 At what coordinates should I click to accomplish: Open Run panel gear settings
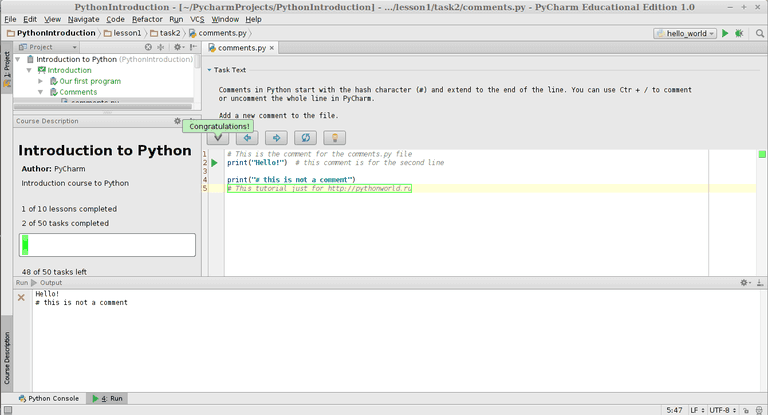click(x=745, y=283)
